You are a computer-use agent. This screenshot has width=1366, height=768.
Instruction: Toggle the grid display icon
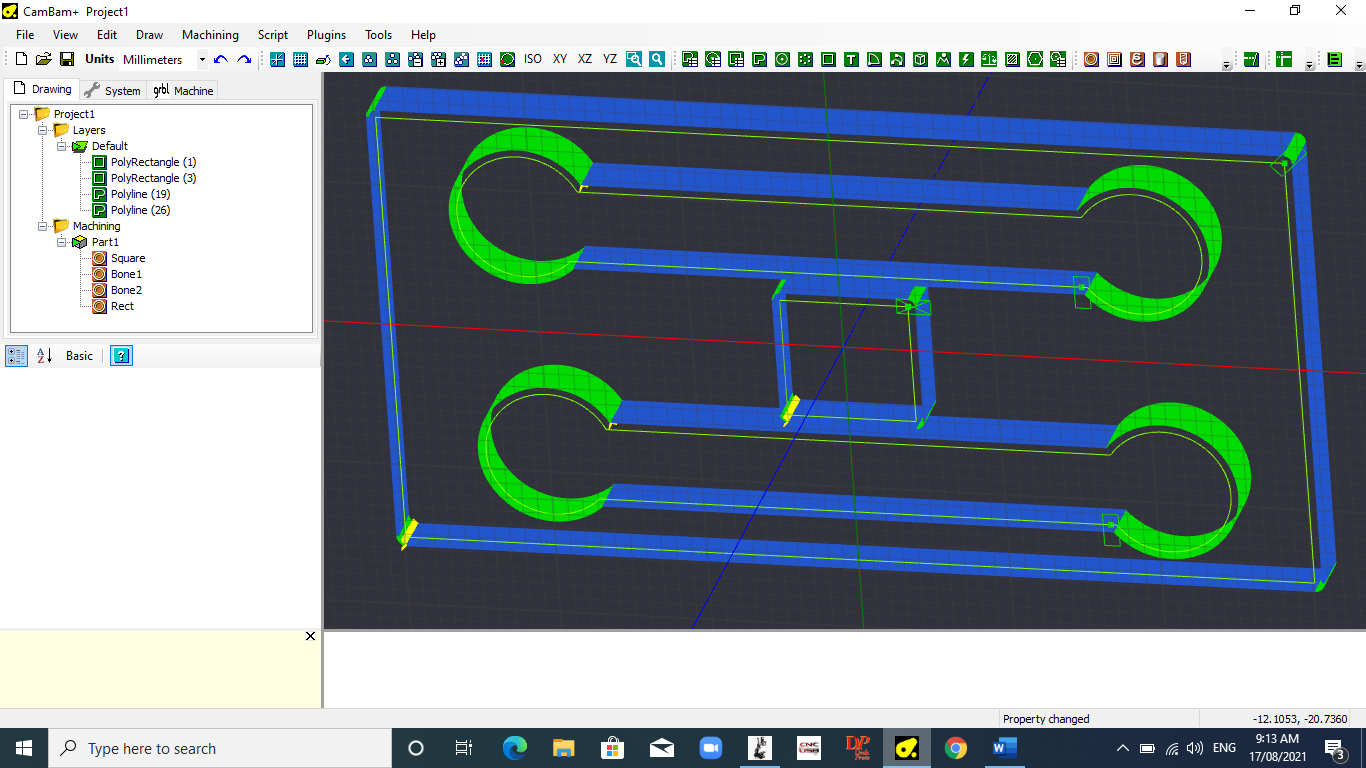300,59
